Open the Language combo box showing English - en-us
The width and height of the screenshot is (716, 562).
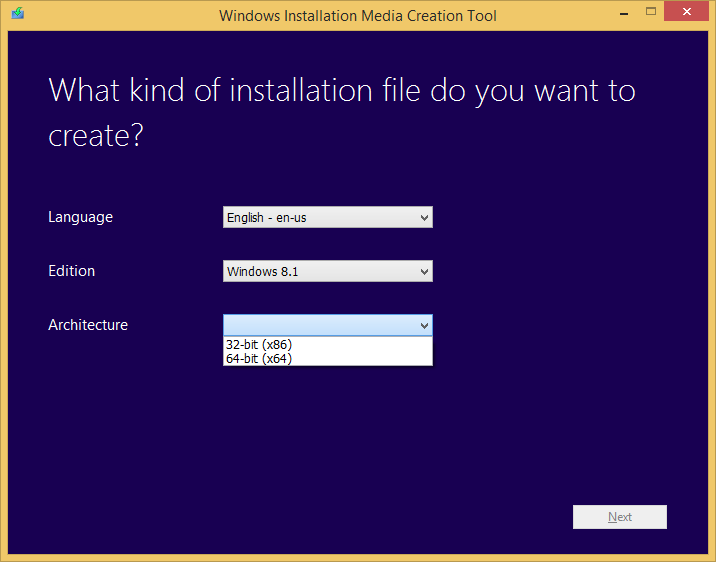tap(318, 217)
